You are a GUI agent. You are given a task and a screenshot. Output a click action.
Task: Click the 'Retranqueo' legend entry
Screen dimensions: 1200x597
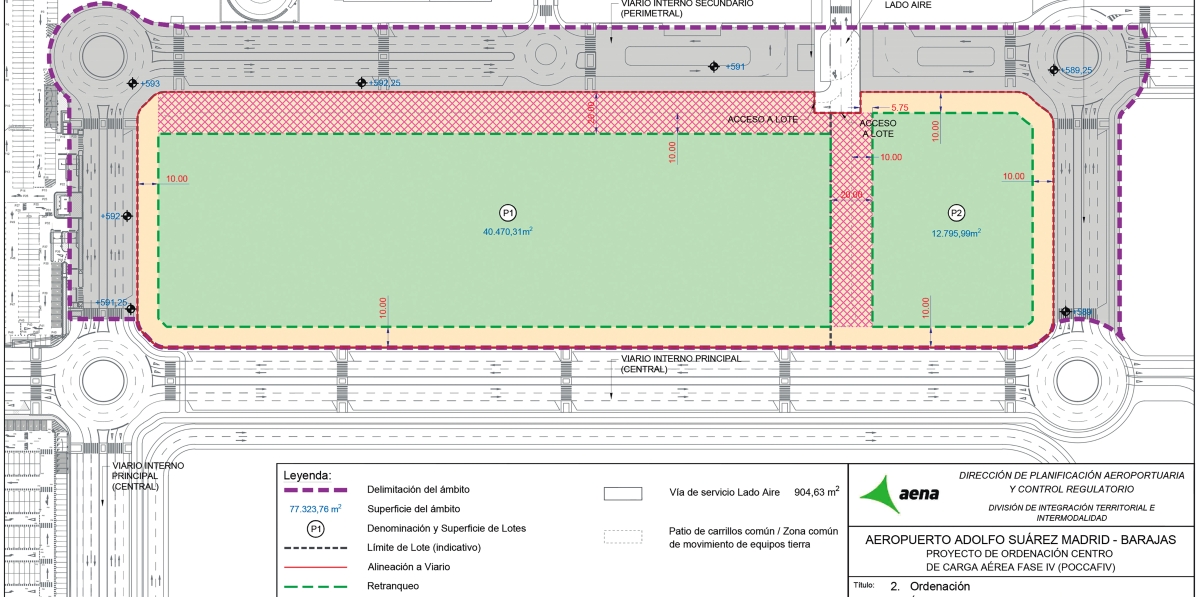pos(394,586)
